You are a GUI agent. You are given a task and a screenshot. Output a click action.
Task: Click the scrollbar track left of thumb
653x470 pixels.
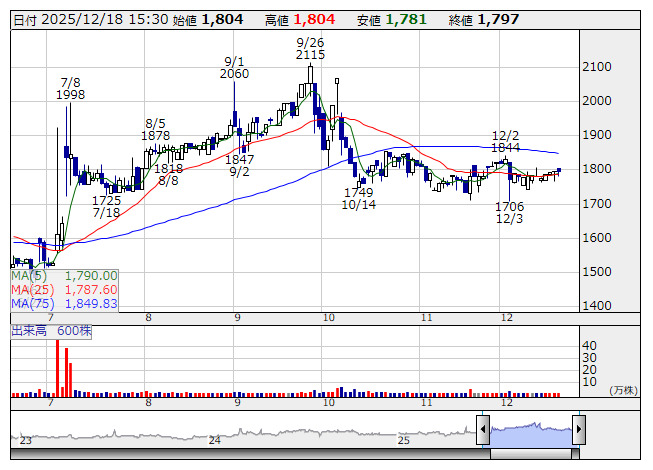point(250,454)
